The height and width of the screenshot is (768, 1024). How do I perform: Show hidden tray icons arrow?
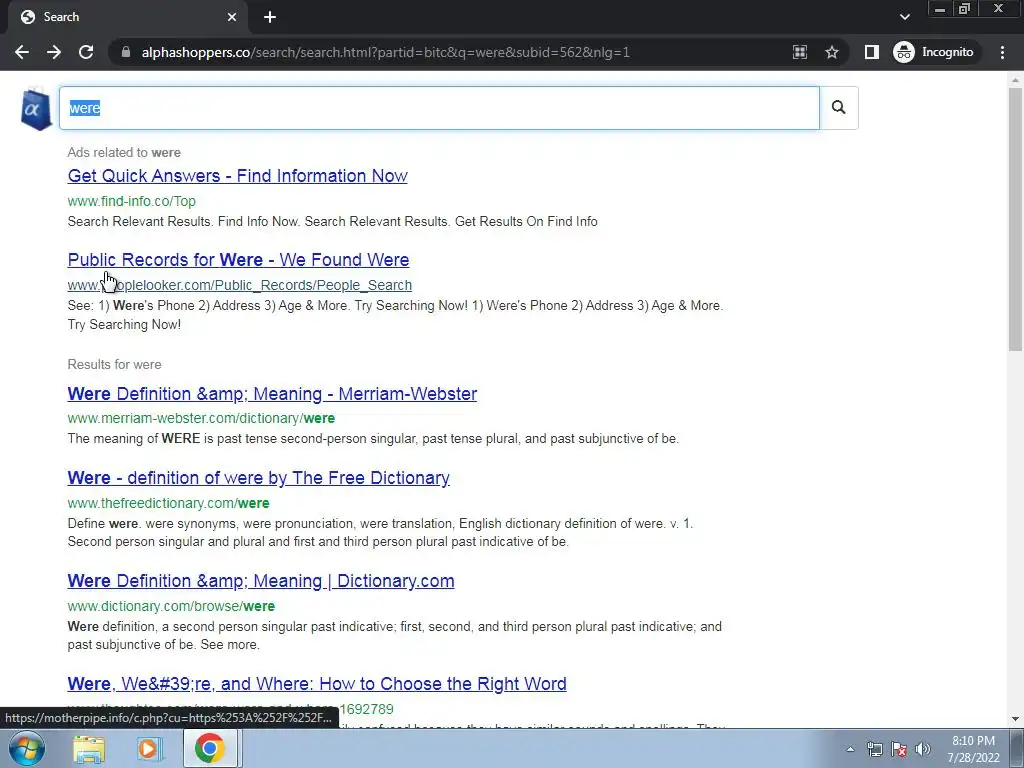pos(850,749)
